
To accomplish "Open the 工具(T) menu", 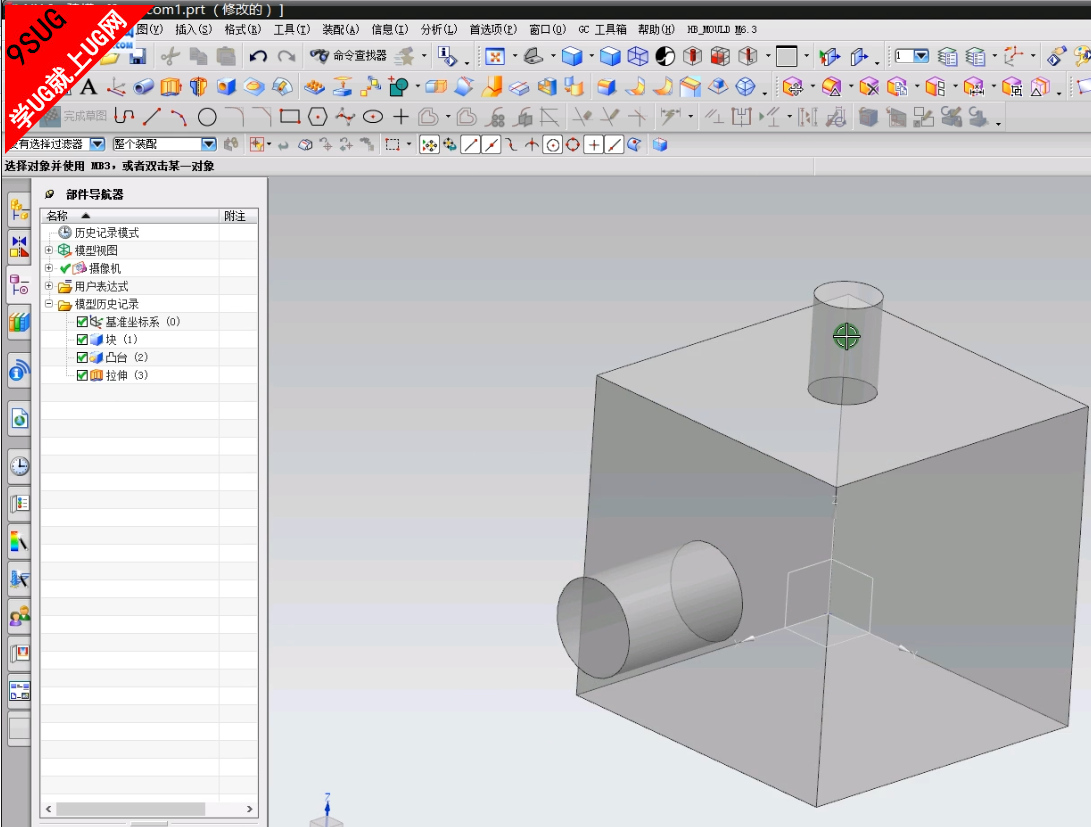I will point(292,29).
